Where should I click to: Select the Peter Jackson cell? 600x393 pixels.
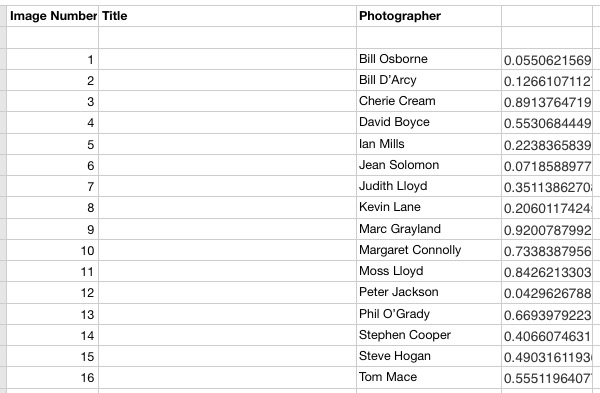pos(429,293)
